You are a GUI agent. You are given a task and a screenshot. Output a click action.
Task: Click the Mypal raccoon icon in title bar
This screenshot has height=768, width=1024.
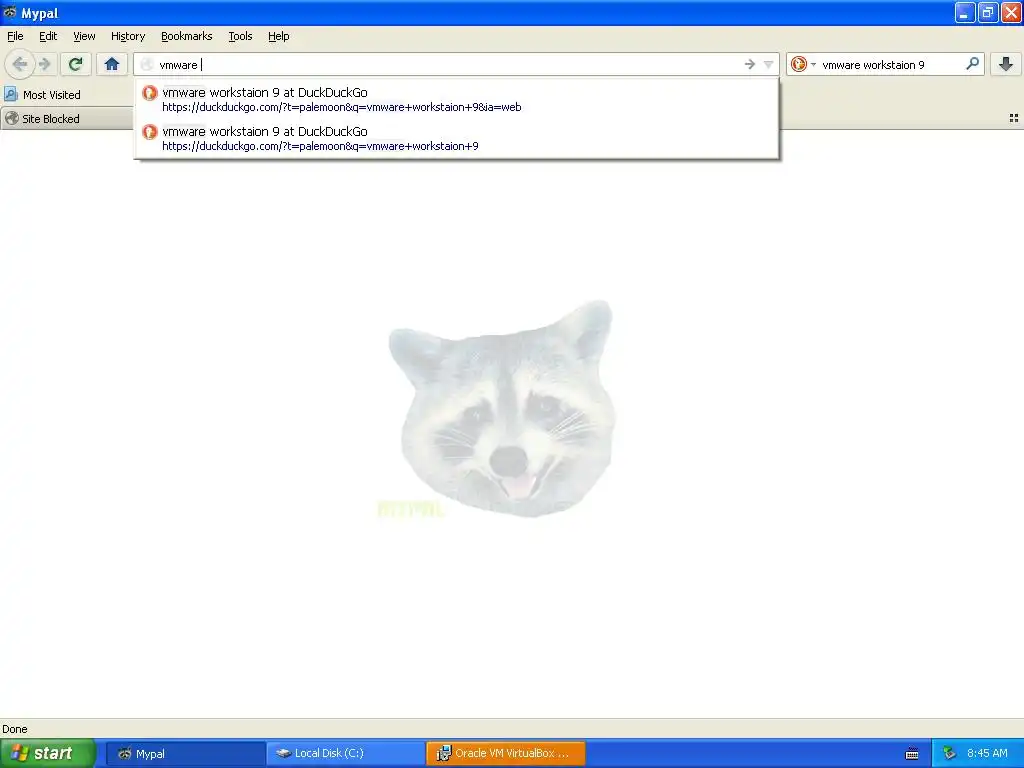pyautogui.click(x=10, y=12)
